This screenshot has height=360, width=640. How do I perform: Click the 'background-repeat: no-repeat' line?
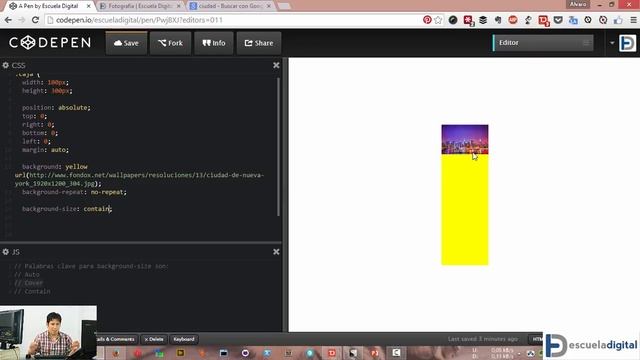tap(74, 192)
